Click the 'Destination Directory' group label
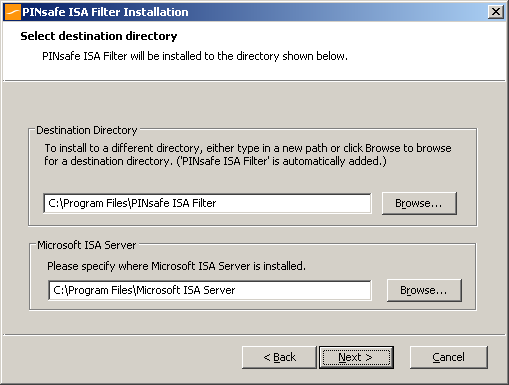 click(x=87, y=130)
